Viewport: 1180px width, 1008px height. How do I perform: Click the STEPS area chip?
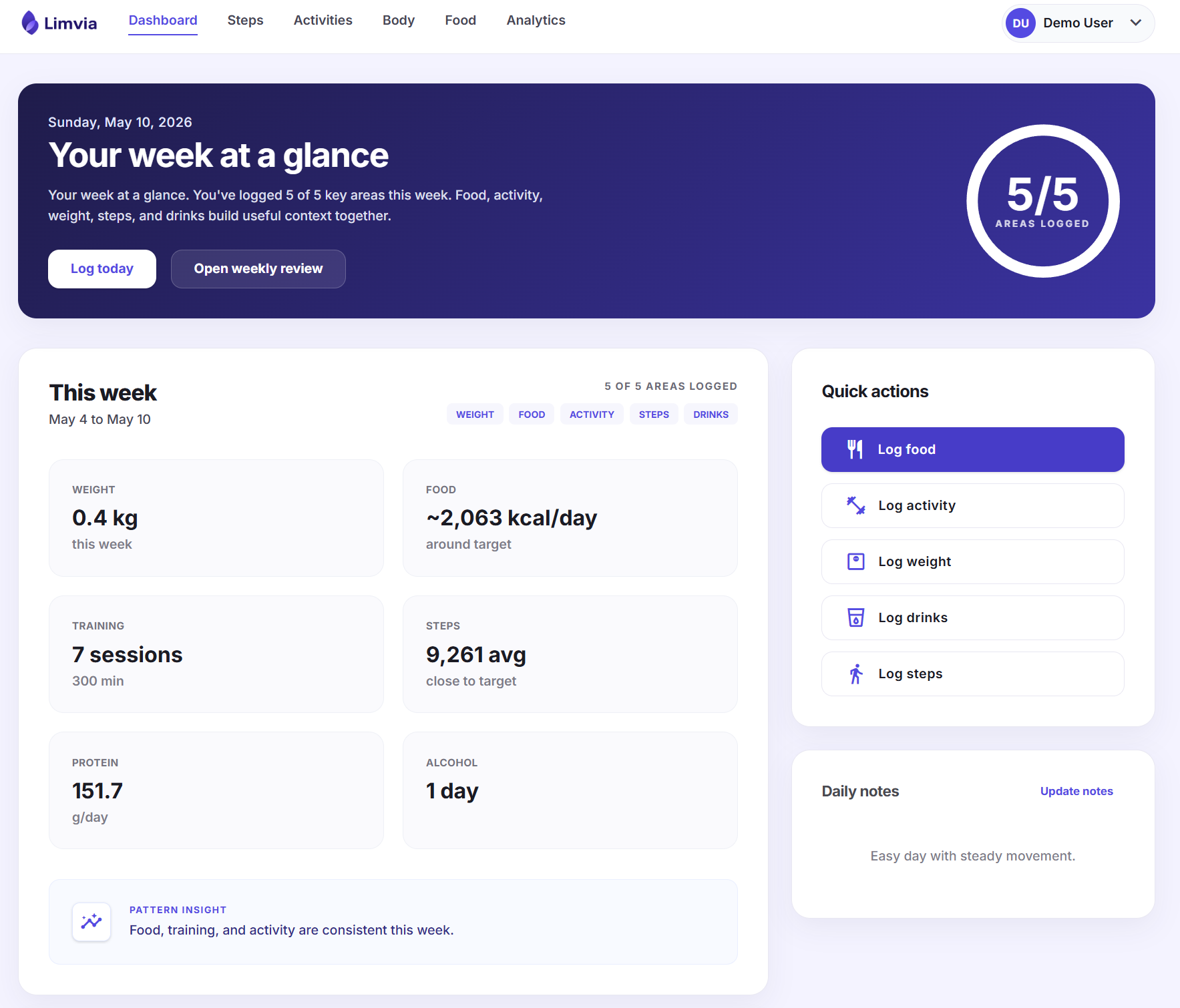tap(654, 415)
